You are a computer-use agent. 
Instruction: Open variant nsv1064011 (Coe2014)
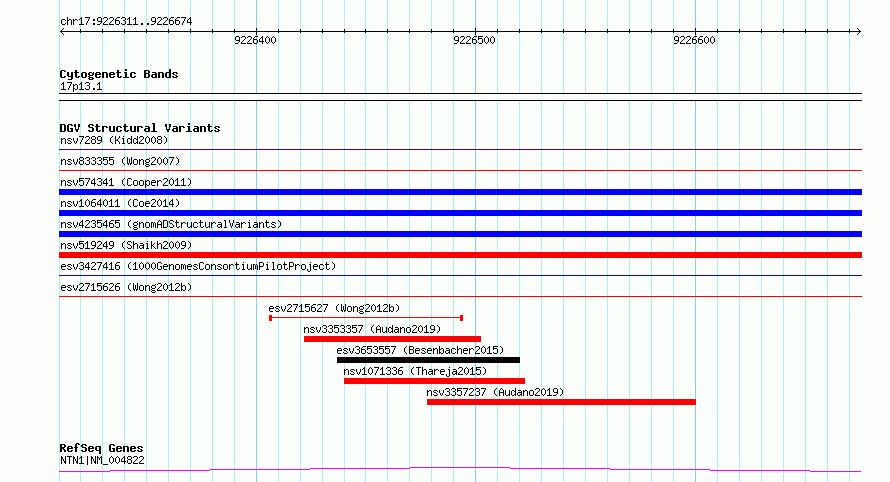120,203
